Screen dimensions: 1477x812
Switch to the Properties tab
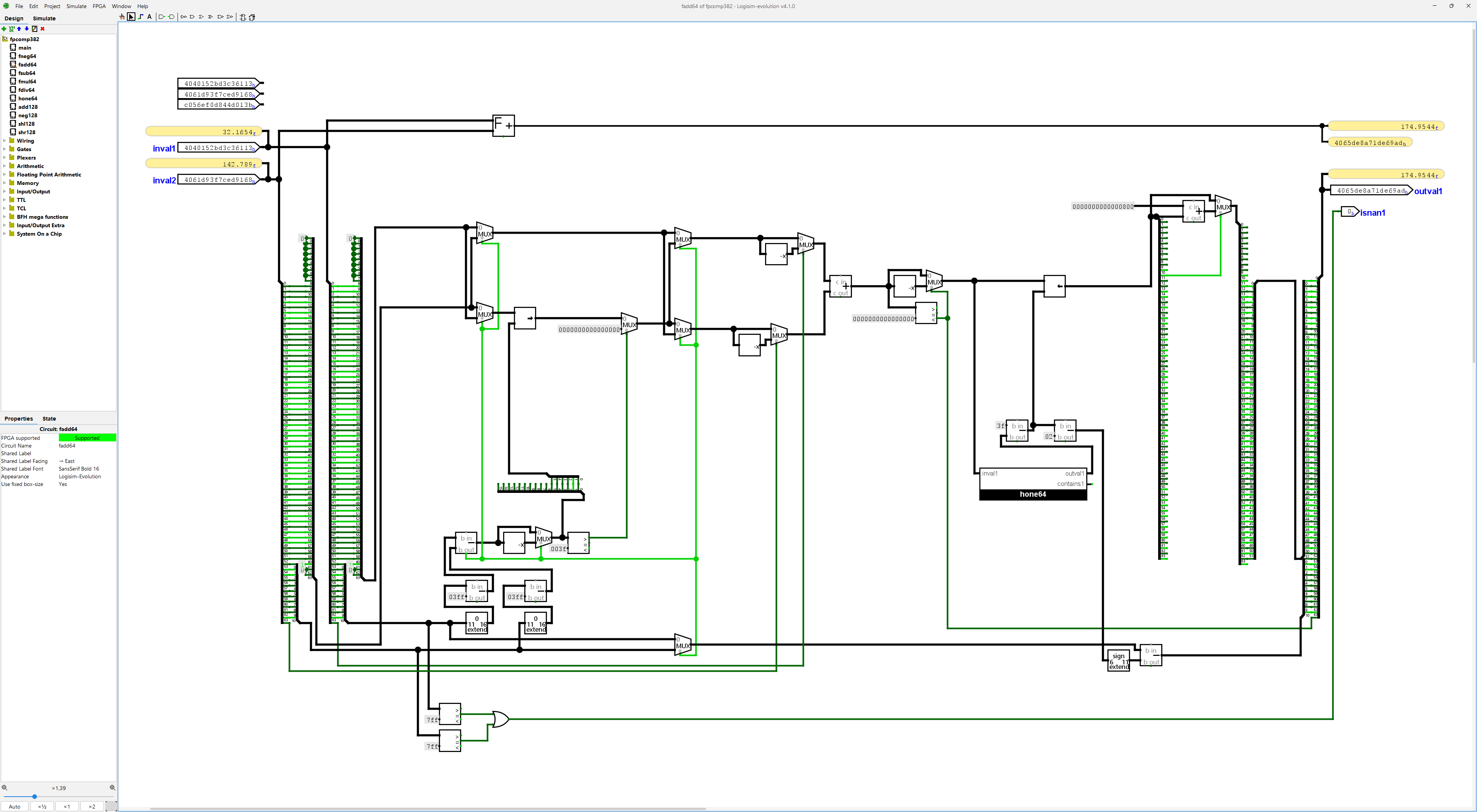[x=19, y=419]
